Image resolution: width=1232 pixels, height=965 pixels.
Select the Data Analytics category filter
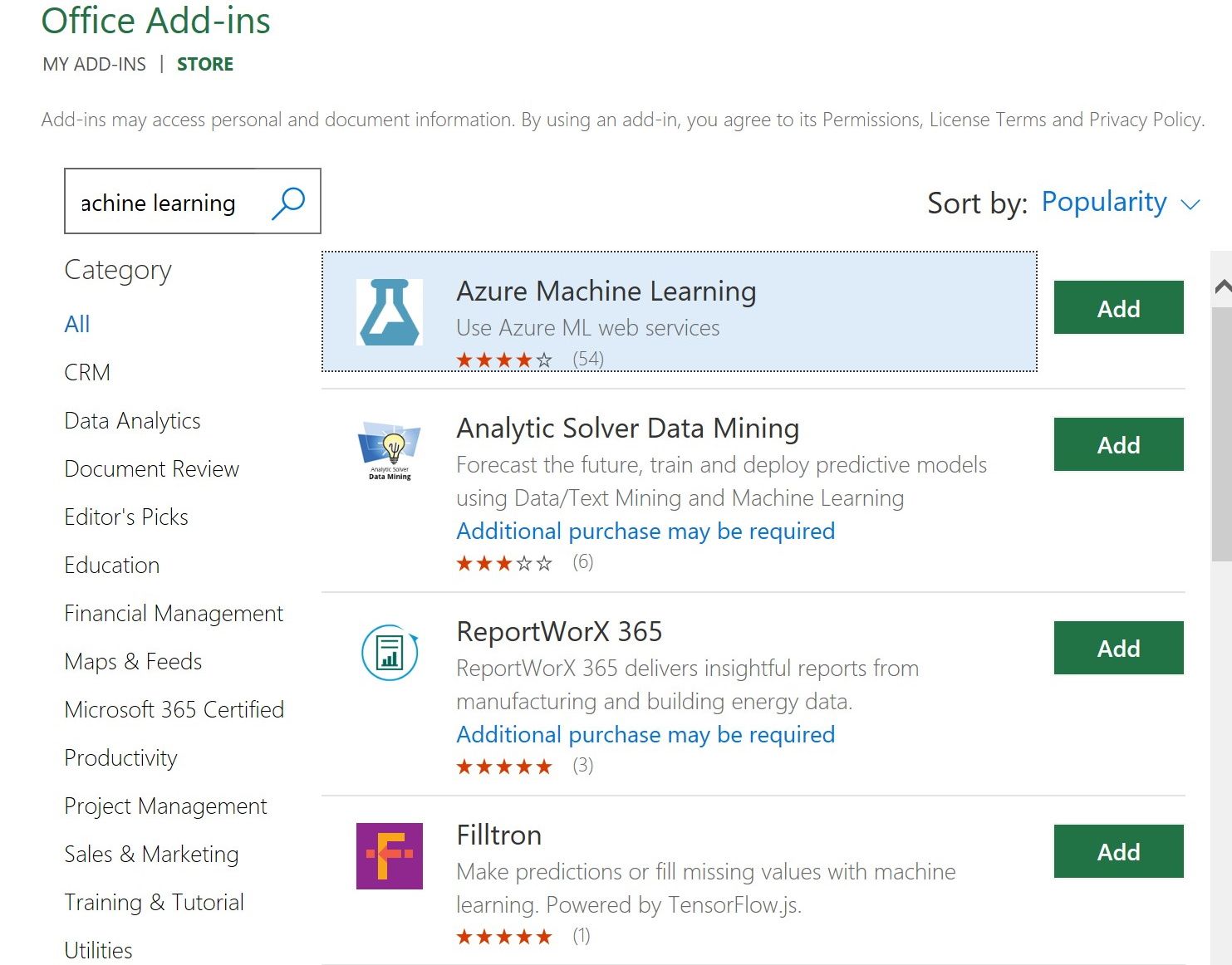point(132,420)
